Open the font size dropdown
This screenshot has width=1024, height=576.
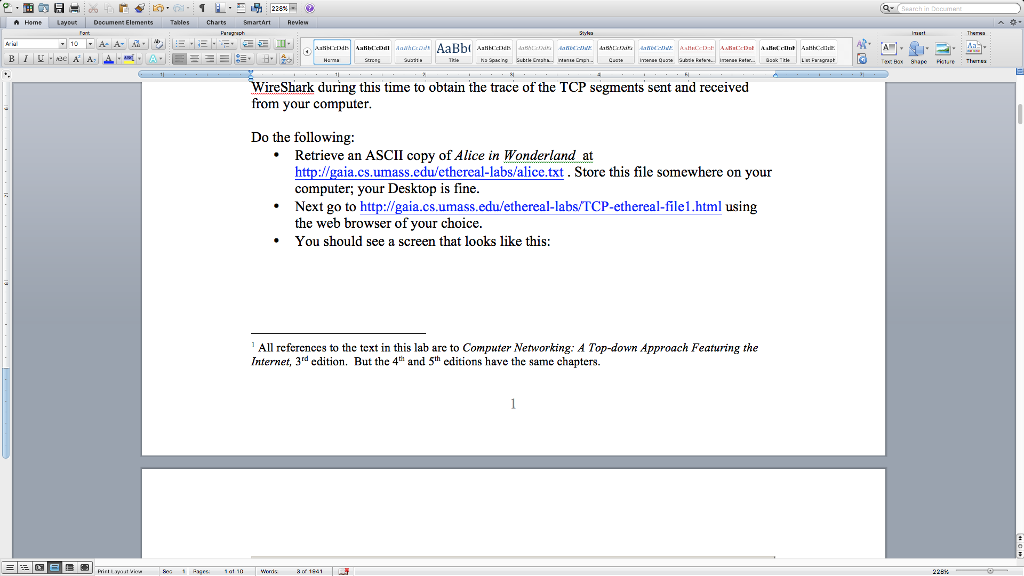(x=91, y=44)
